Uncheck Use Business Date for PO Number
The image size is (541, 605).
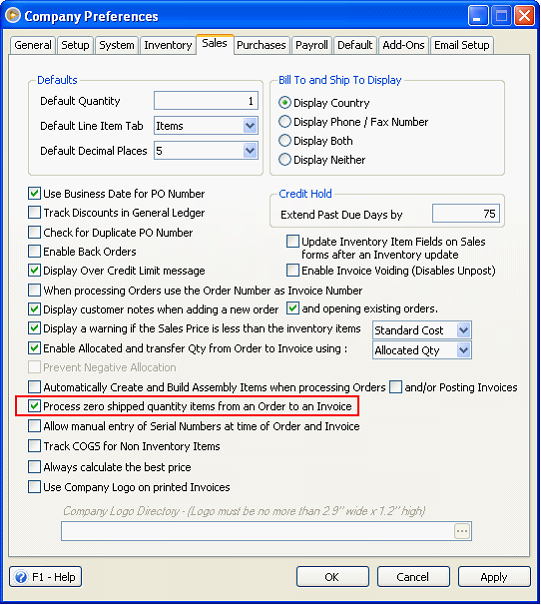tap(34, 193)
